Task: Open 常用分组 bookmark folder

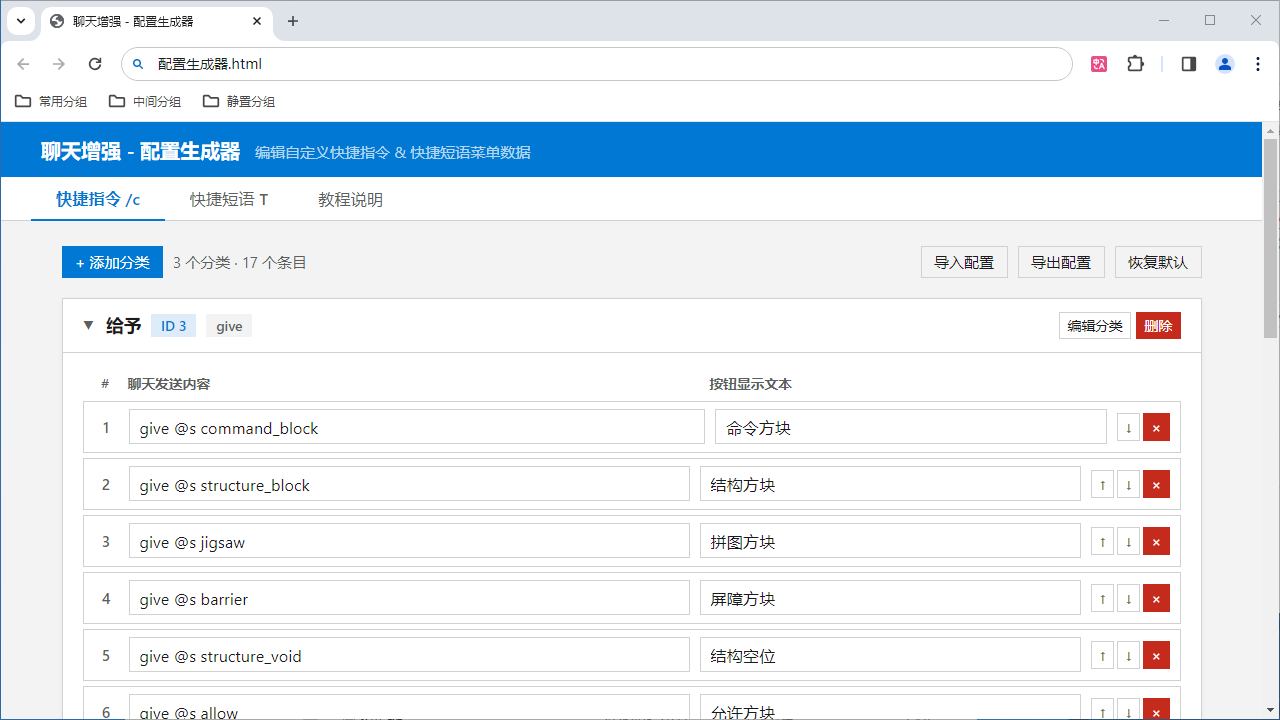Action: pos(51,101)
